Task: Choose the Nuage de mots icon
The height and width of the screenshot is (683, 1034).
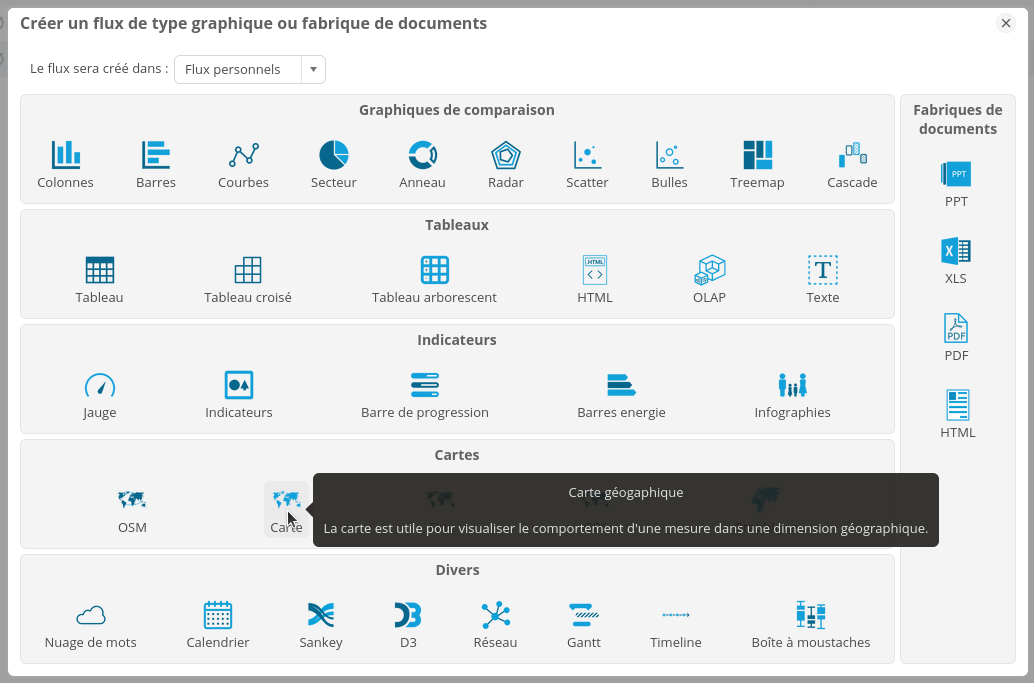Action: 91,615
